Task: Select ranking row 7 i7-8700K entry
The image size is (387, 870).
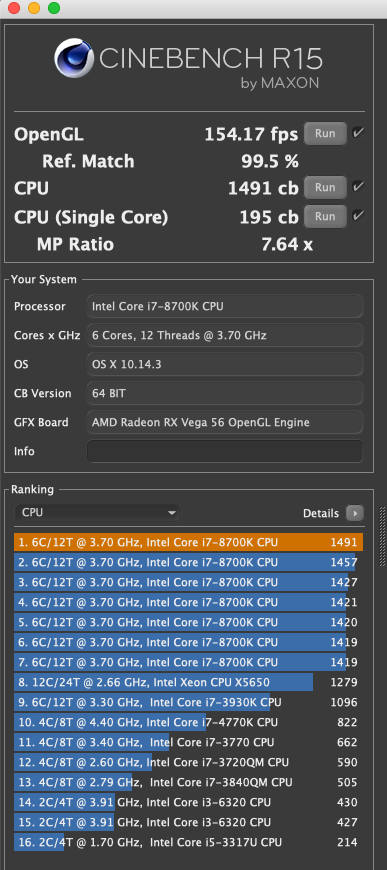Action: pos(188,662)
